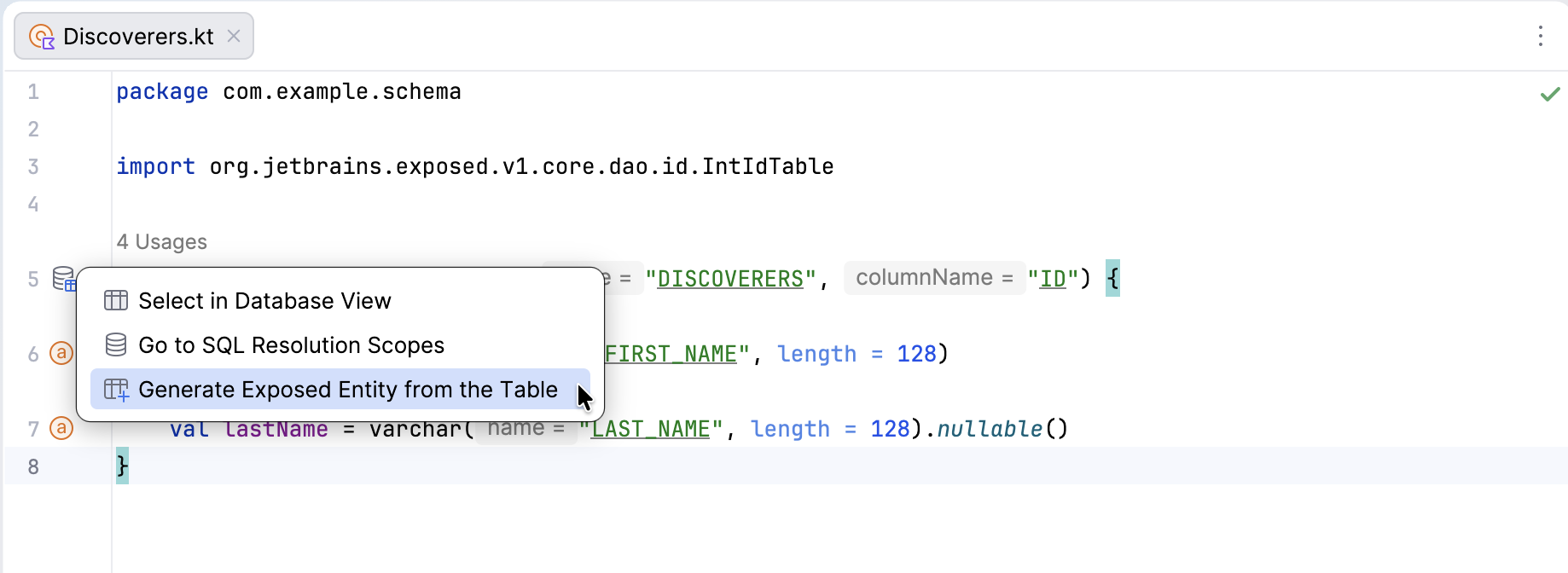Click the database icon beside SQL Resolution Scopes
The image size is (1568, 573).
tap(116, 345)
